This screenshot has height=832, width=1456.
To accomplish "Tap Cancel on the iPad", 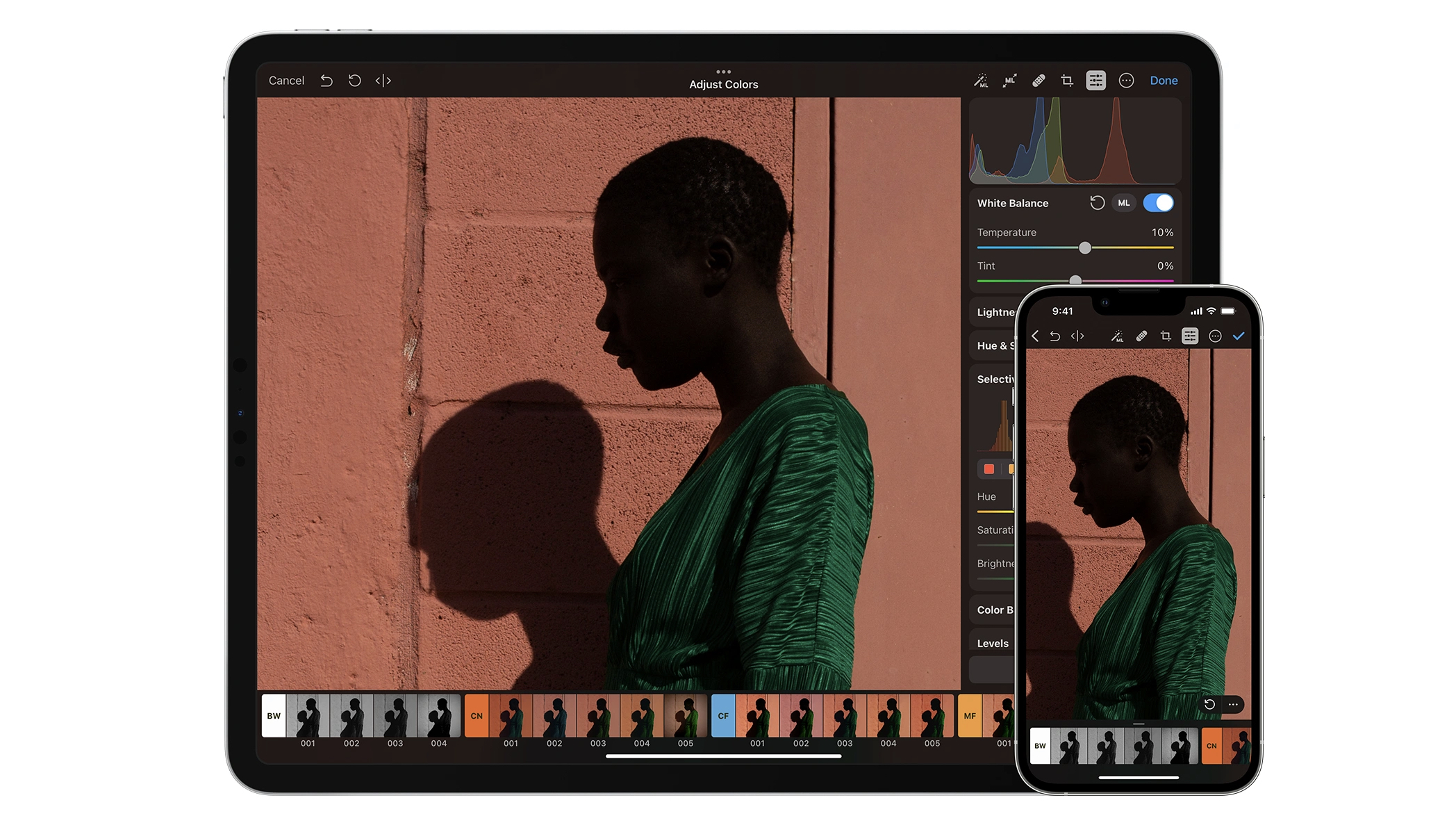I will click(x=286, y=81).
